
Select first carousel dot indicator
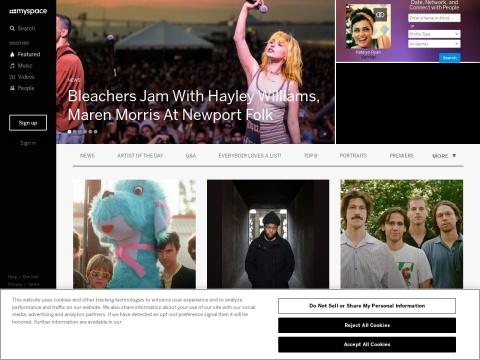tap(69, 132)
